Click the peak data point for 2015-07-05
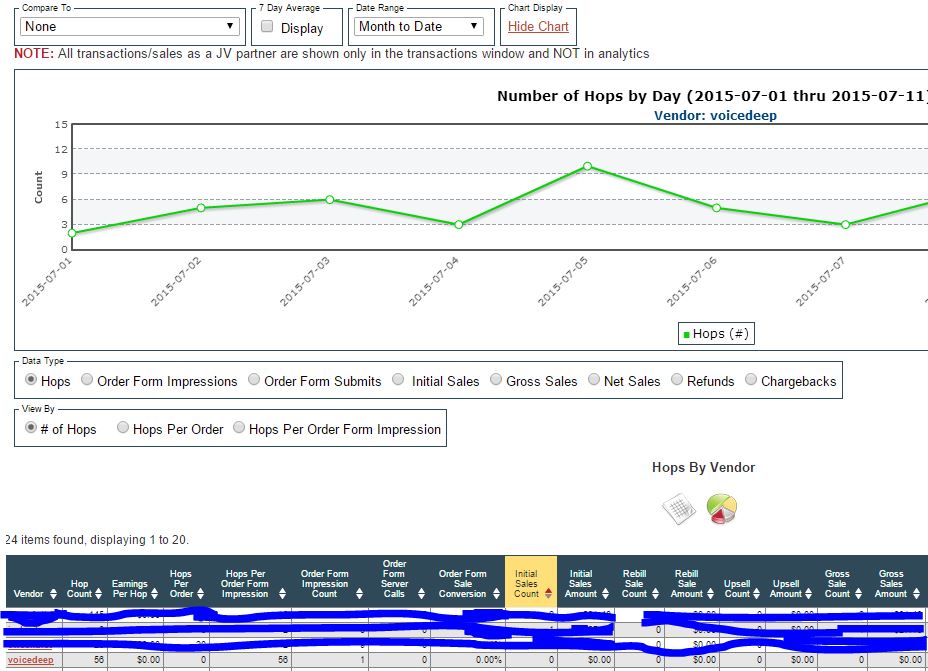928x671 pixels. pyautogui.click(x=587, y=166)
